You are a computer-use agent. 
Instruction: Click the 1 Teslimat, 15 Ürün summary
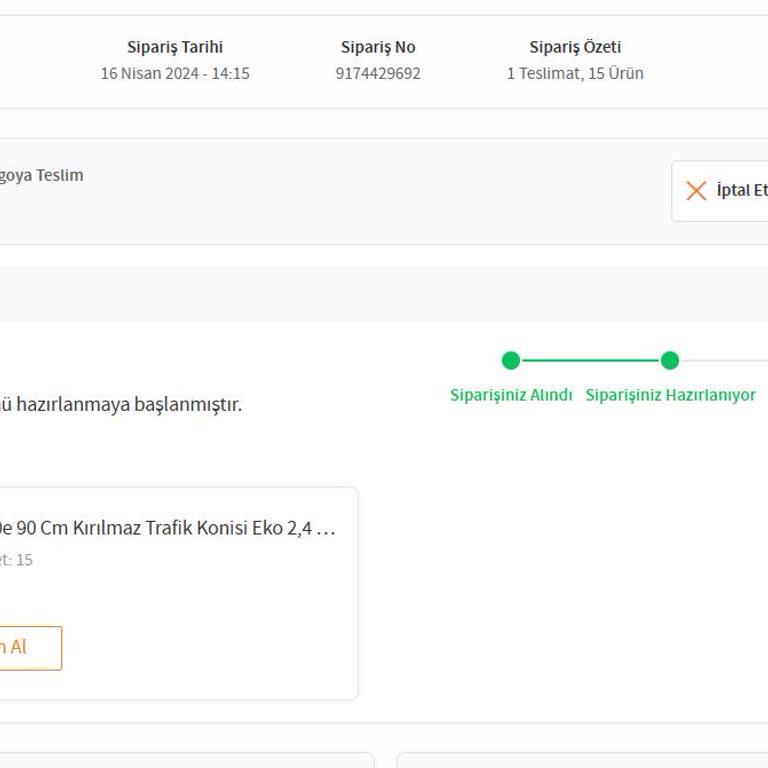point(575,73)
